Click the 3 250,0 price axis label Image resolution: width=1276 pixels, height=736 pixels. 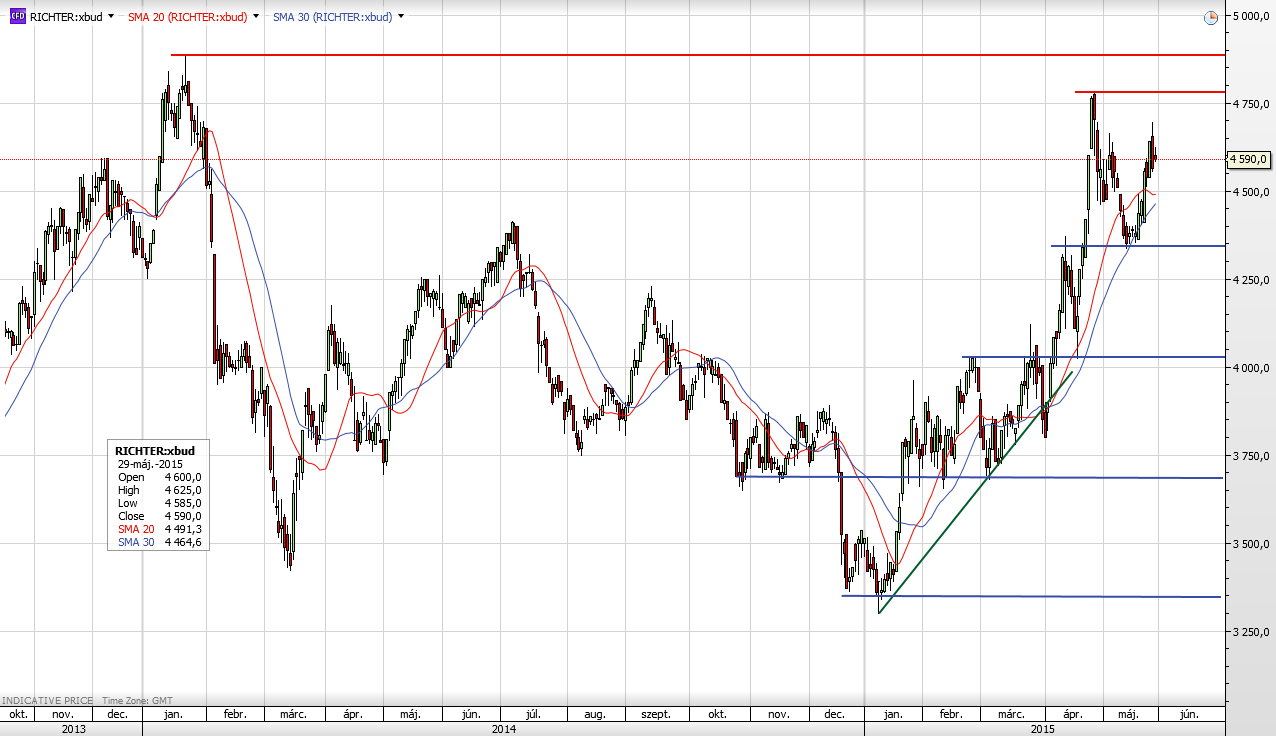tap(1251, 632)
